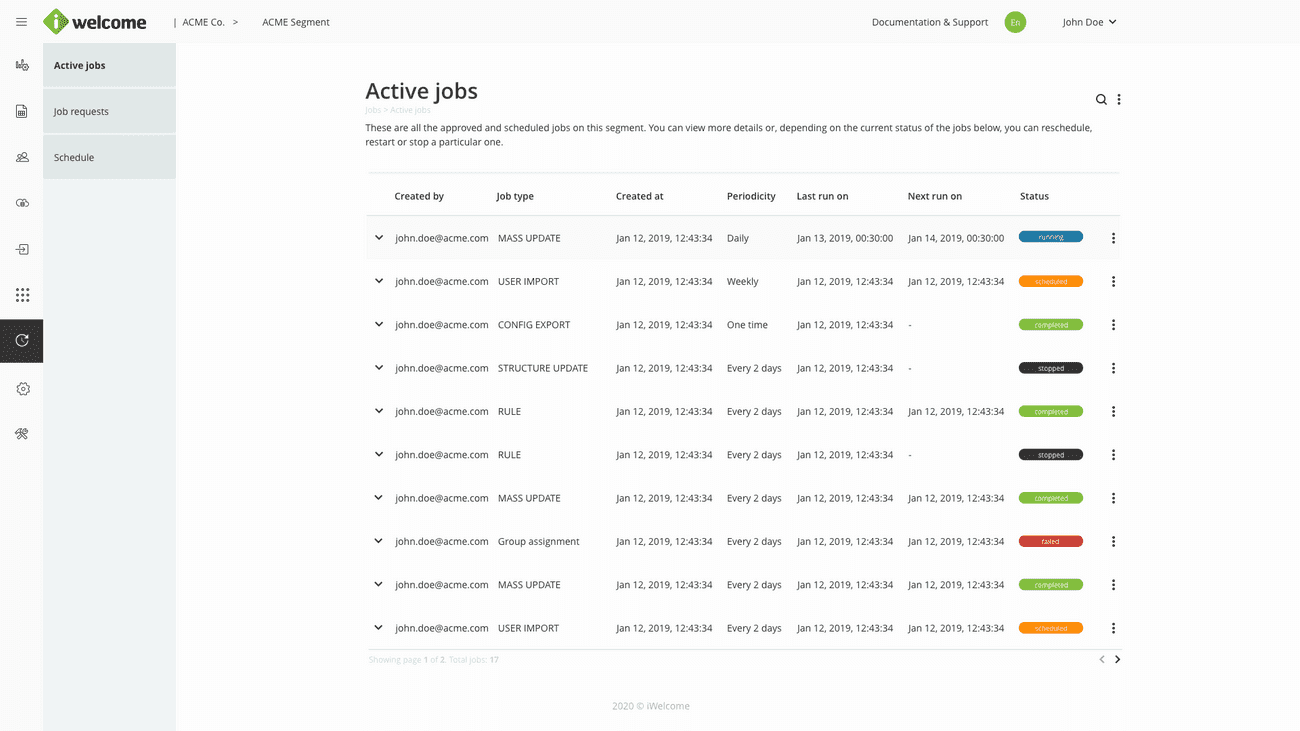Click the tools wrench icon in sidebar
Screen dimensions: 1300x731
point(22,434)
